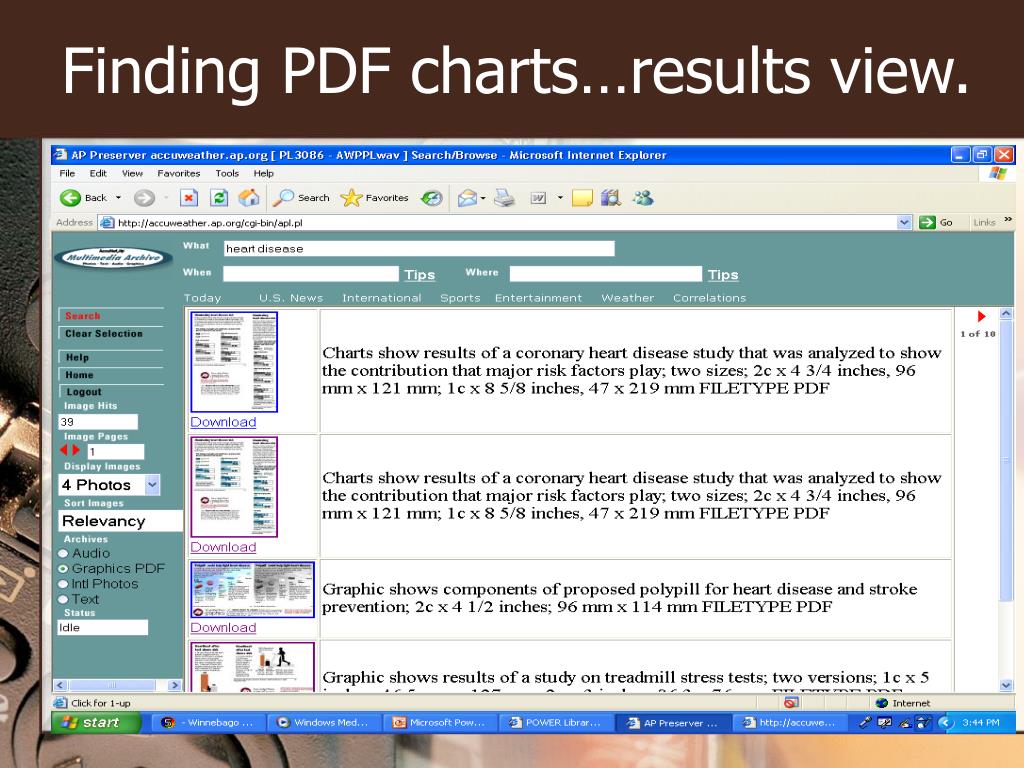Click the Research books toolbar icon
Viewport: 1024px width, 768px height.
[x=611, y=198]
